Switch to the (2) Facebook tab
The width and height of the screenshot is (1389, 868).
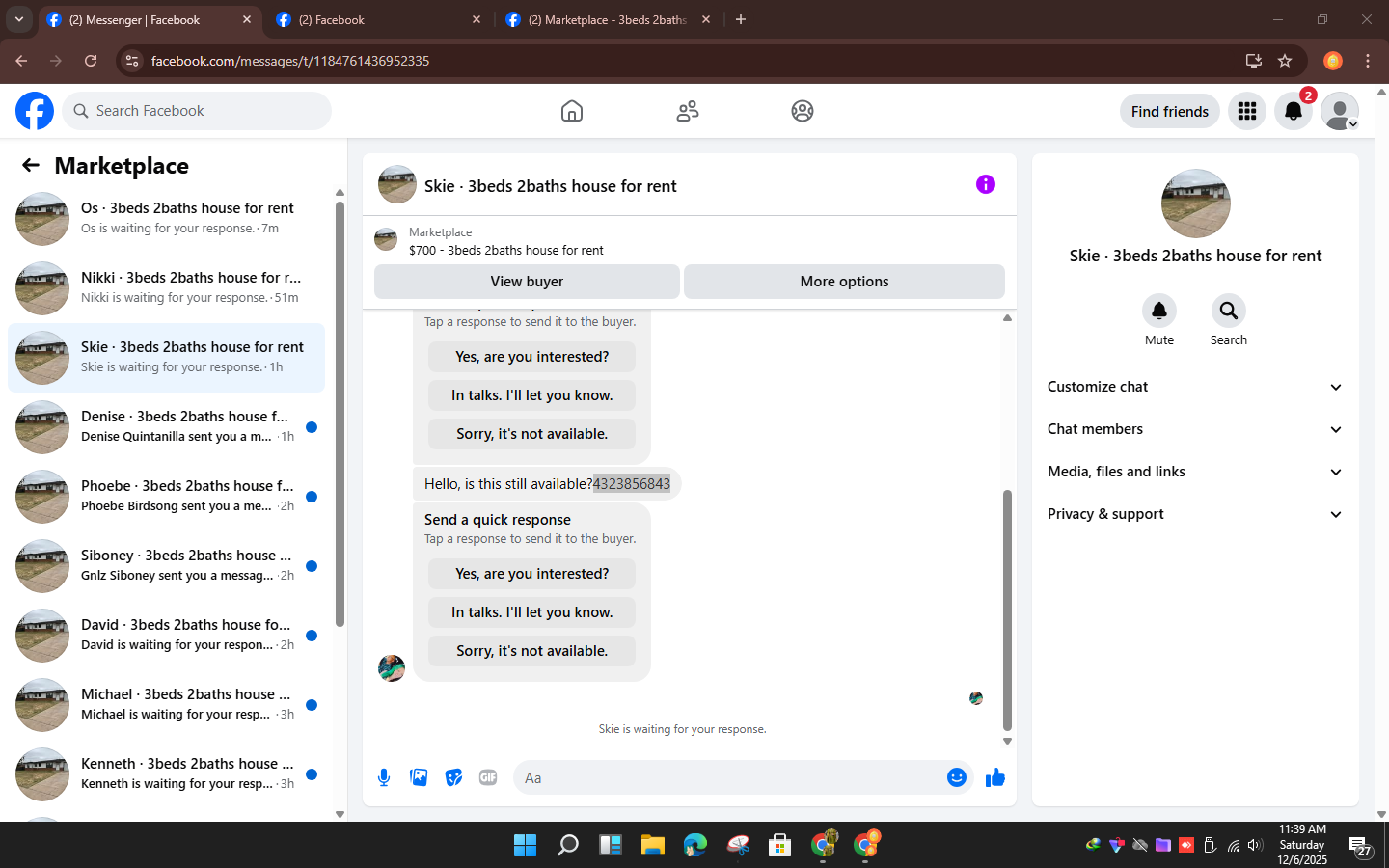coord(378,19)
